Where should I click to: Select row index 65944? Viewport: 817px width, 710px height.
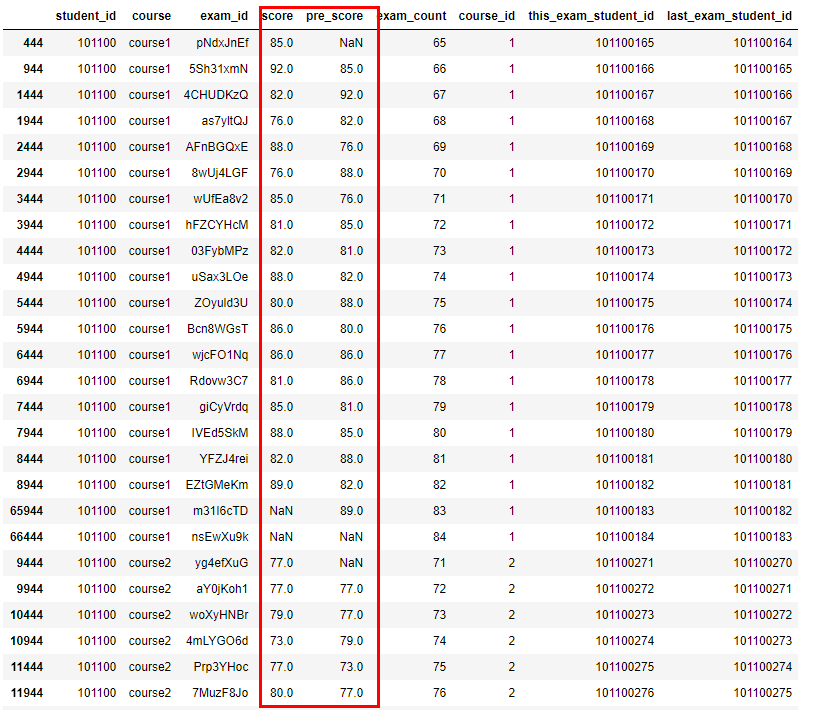(x=27, y=512)
